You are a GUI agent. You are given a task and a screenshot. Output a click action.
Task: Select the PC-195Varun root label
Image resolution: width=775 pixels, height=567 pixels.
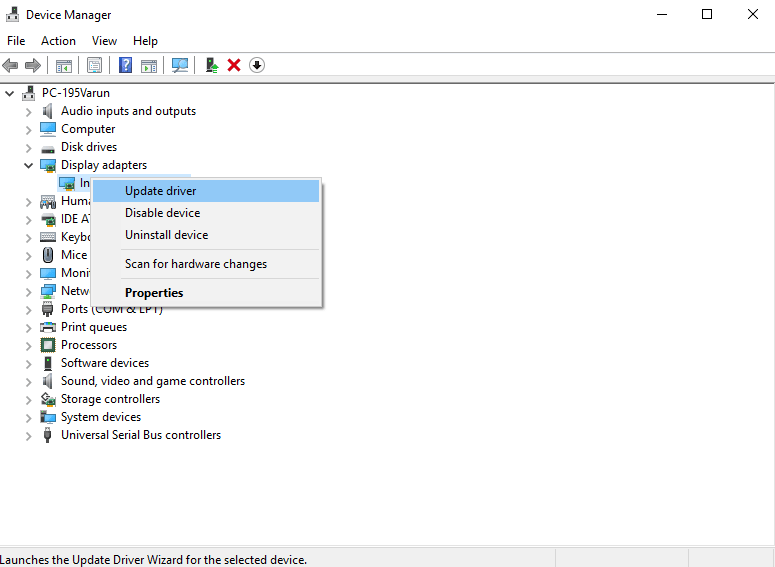pos(76,93)
